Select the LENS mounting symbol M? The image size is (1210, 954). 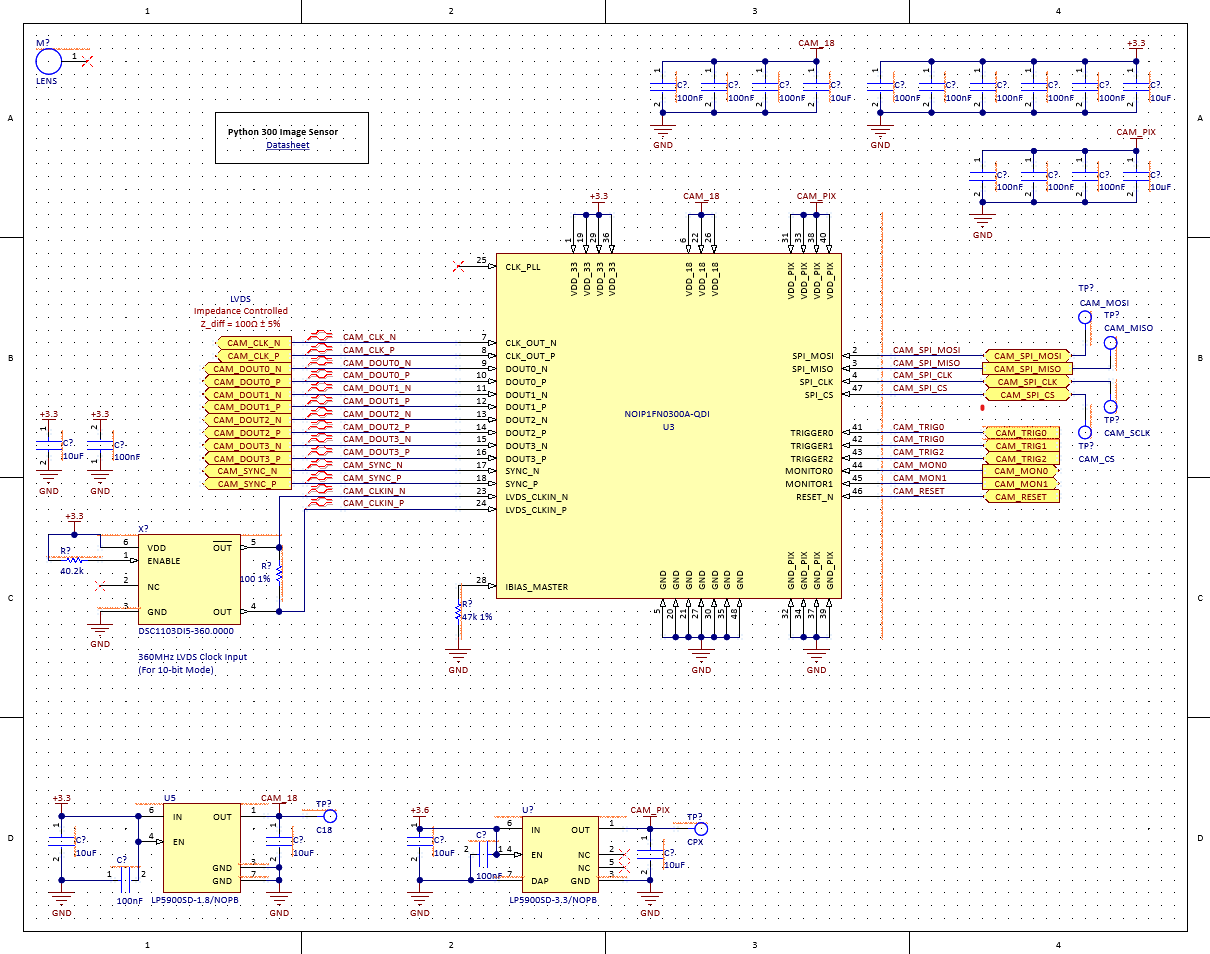[x=47, y=60]
